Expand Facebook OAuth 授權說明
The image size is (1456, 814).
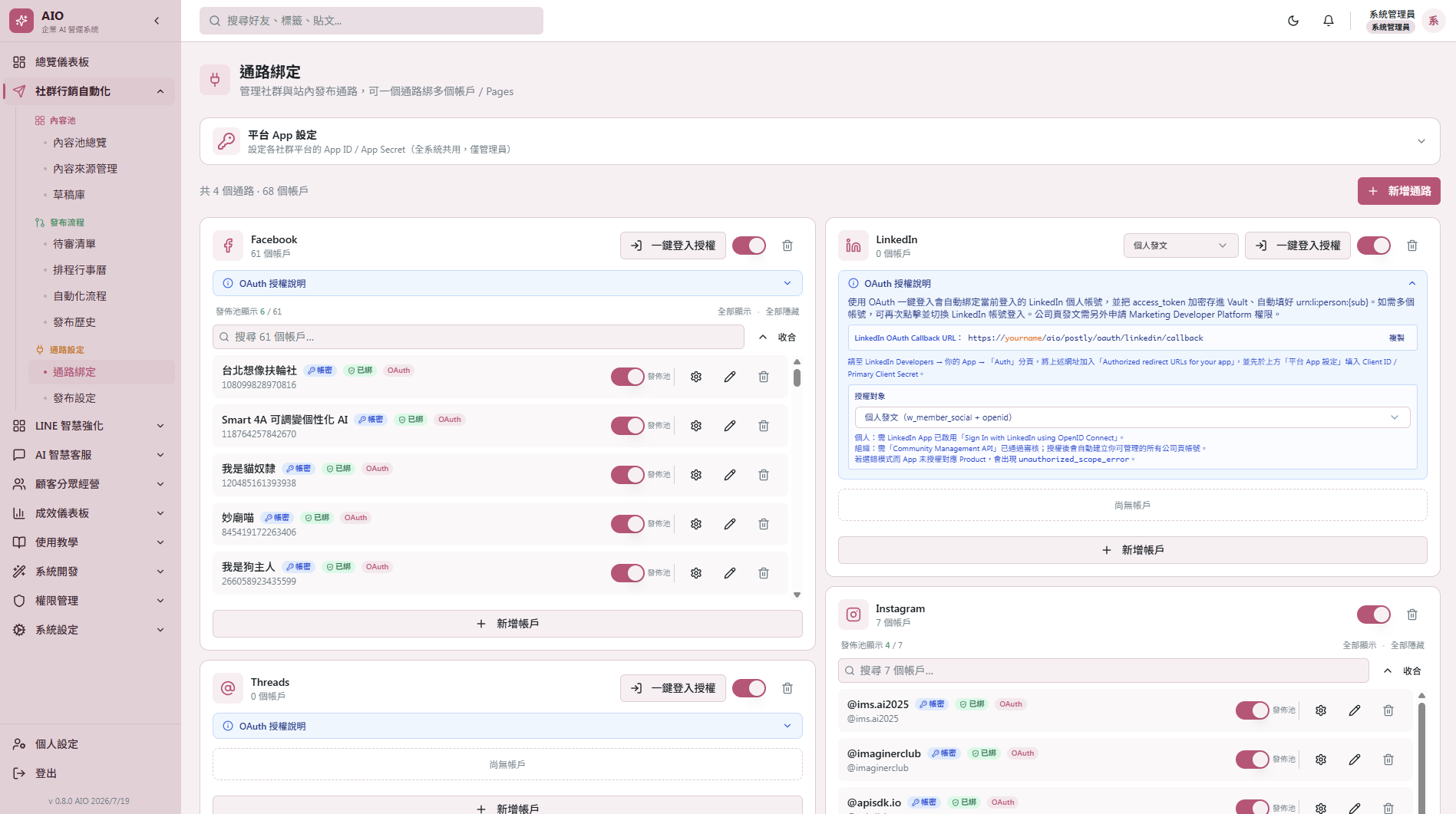click(x=507, y=283)
